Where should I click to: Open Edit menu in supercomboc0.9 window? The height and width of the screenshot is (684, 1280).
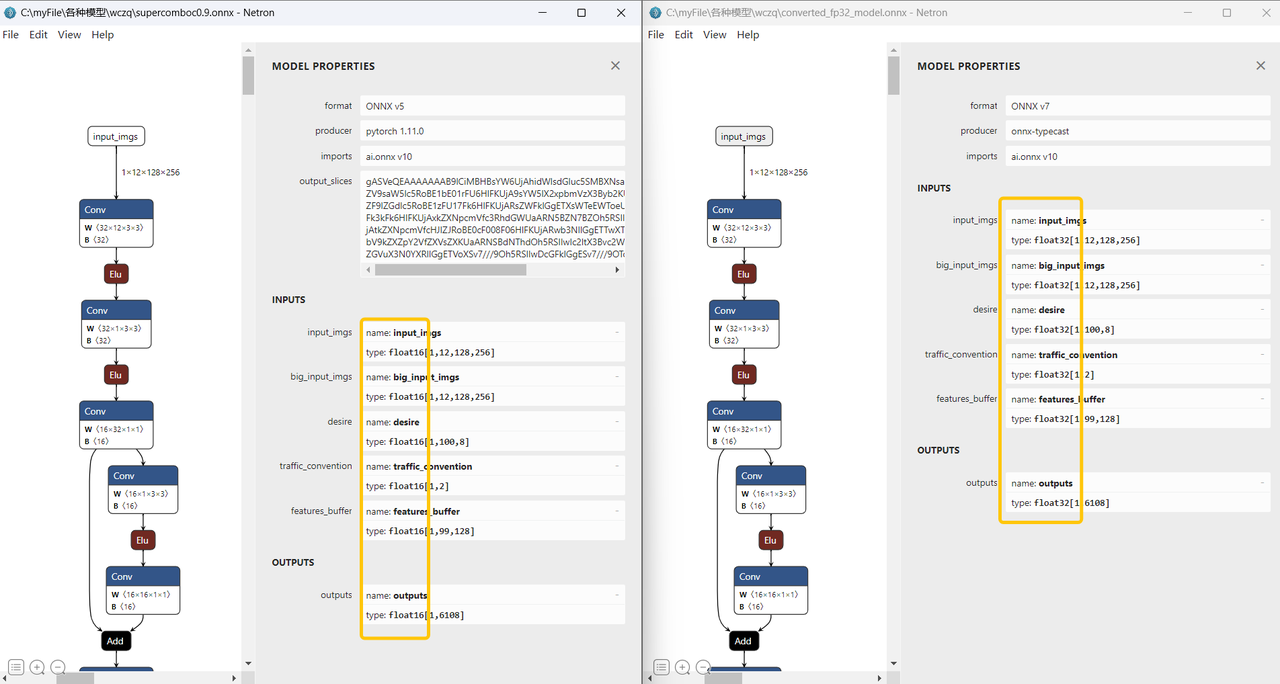38,35
